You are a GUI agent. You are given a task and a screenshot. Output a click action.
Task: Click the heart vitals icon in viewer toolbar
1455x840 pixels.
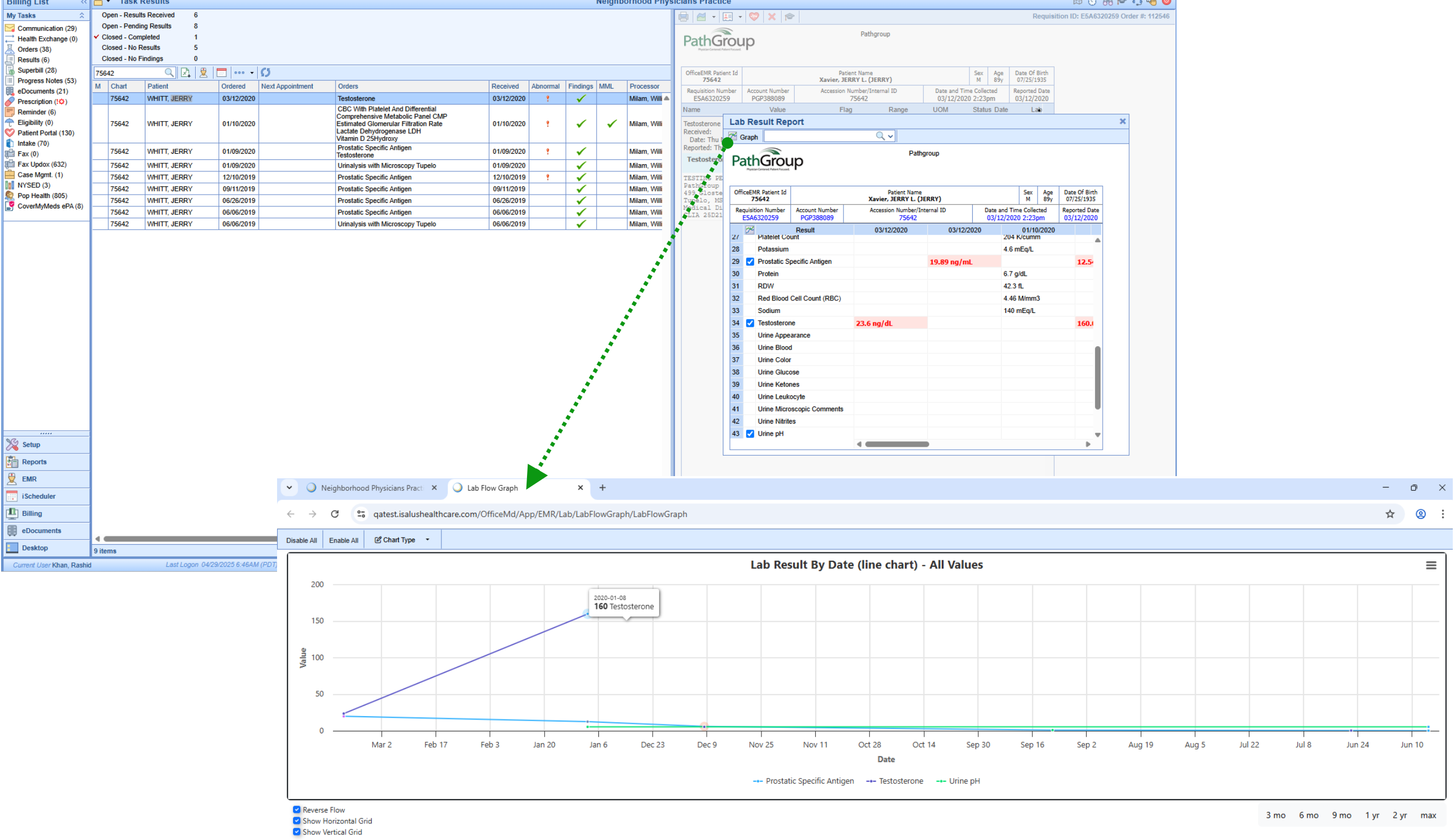(754, 17)
